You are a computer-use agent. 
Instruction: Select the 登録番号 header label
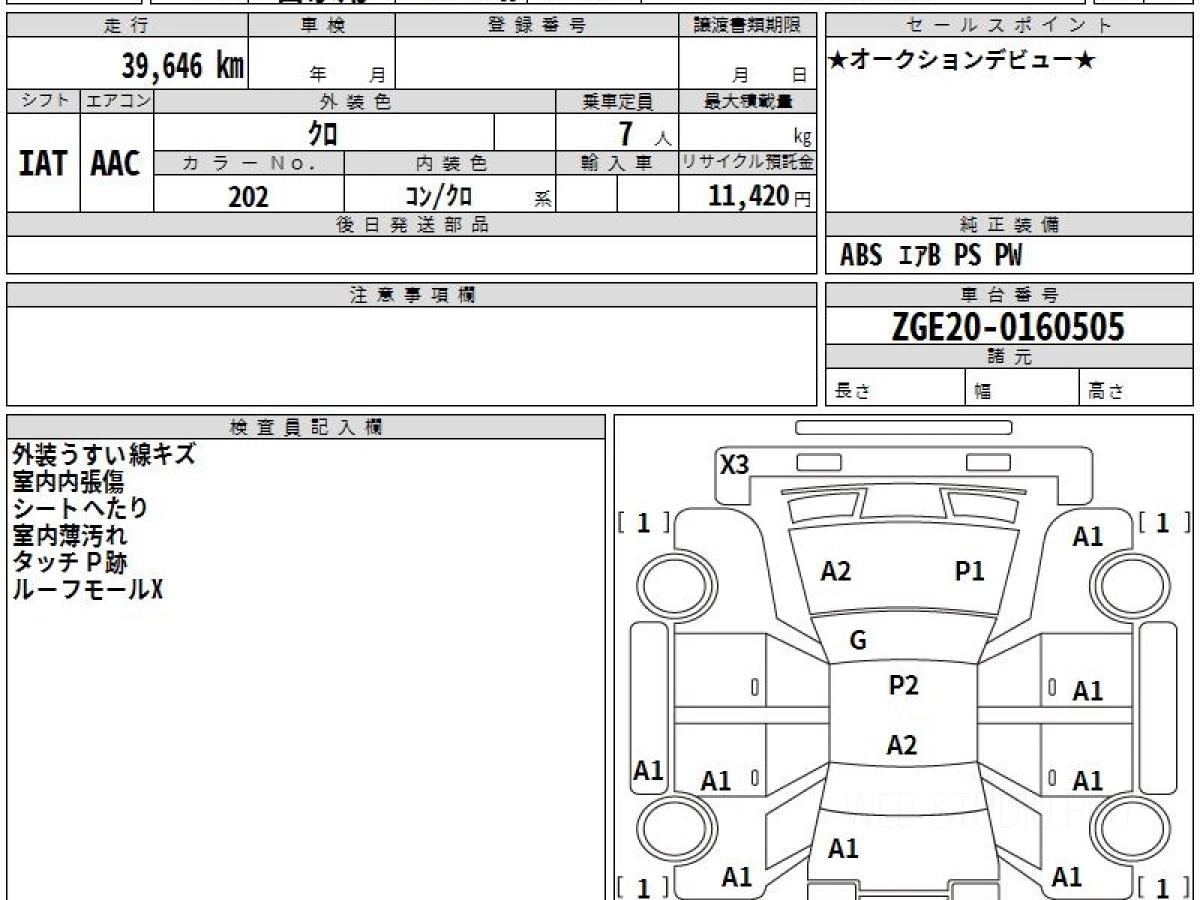[x=537, y=26]
